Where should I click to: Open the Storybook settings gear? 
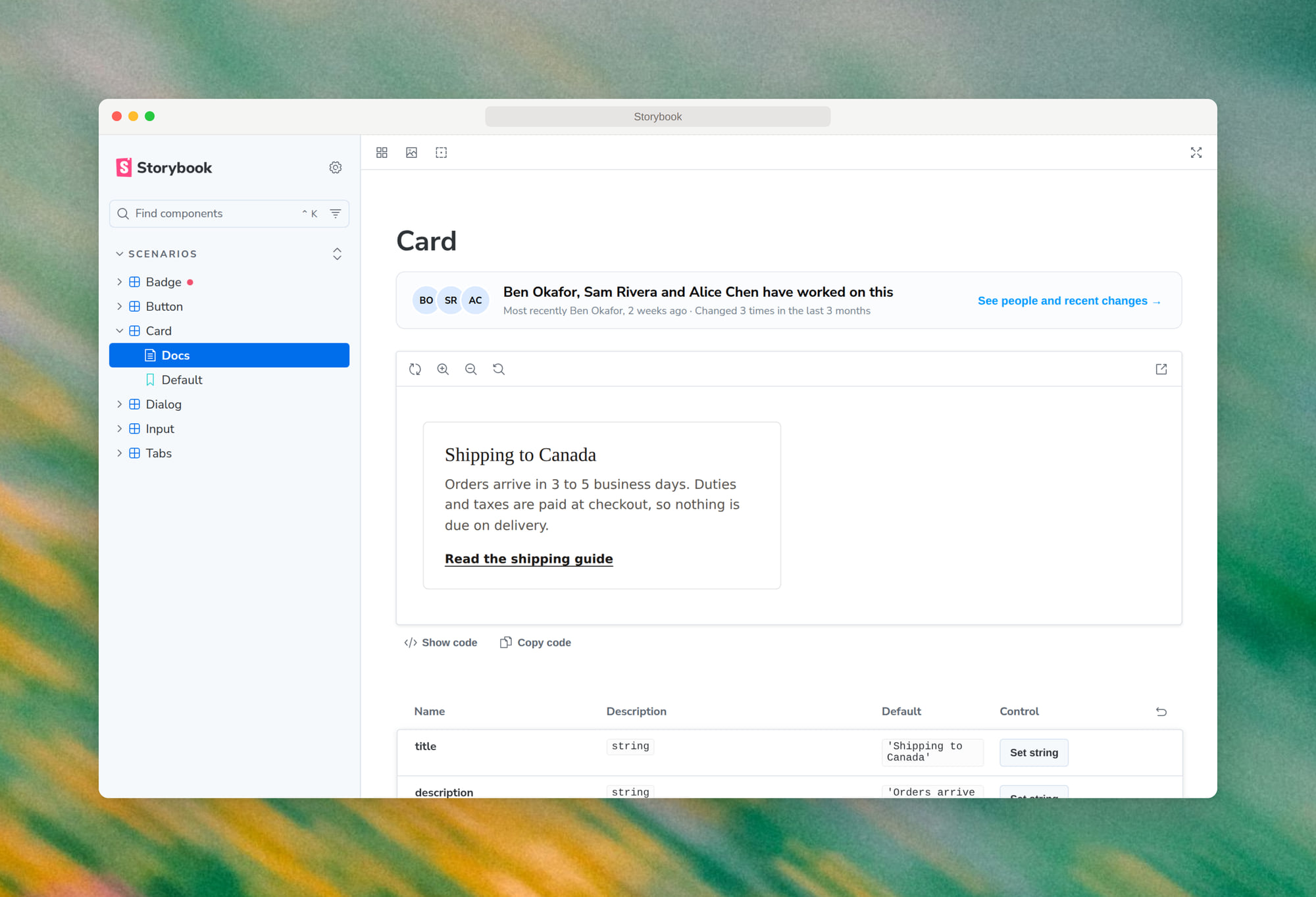tap(336, 167)
